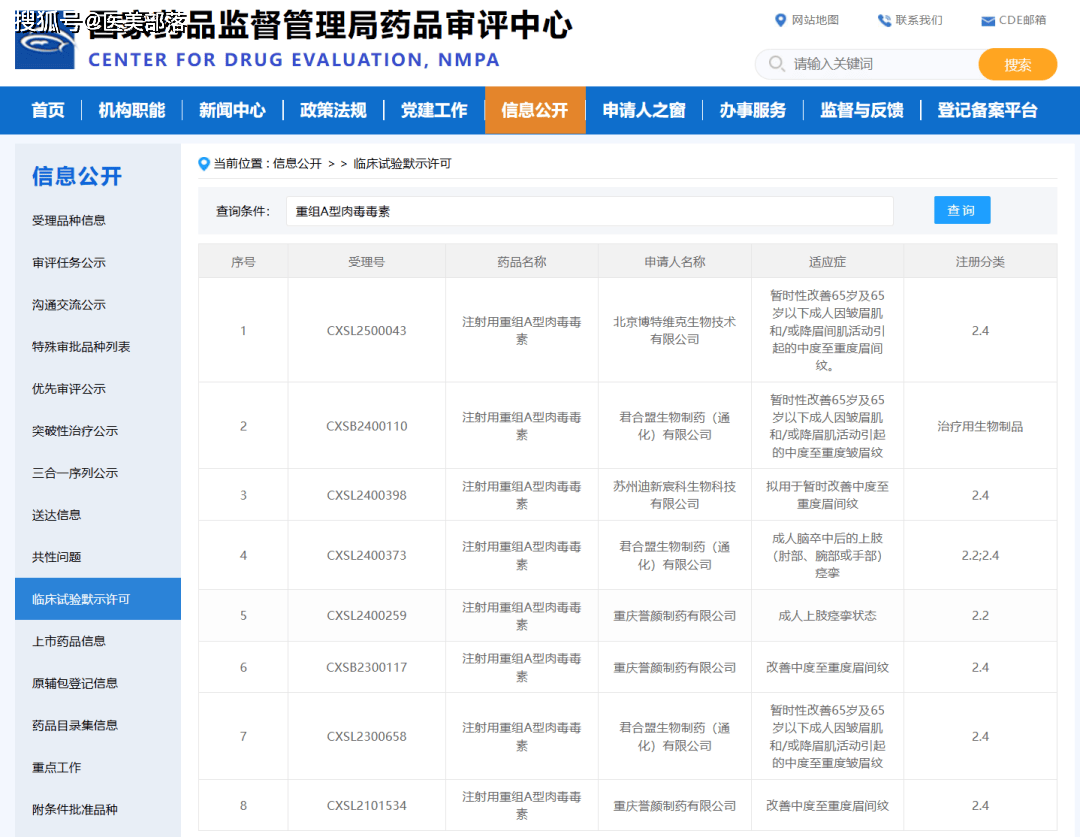Viewport: 1080px width, 837px height.
Task: Open 联系我们 link
Action: click(x=919, y=20)
